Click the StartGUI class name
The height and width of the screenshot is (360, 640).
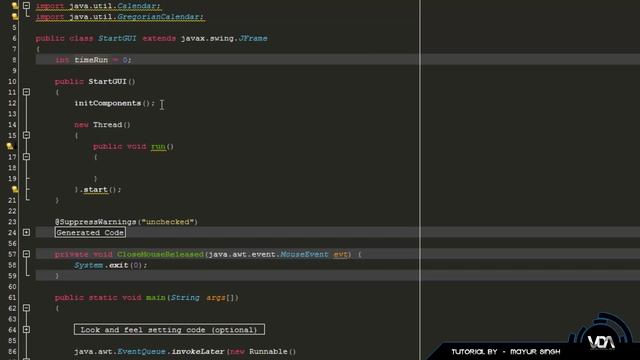pos(117,38)
